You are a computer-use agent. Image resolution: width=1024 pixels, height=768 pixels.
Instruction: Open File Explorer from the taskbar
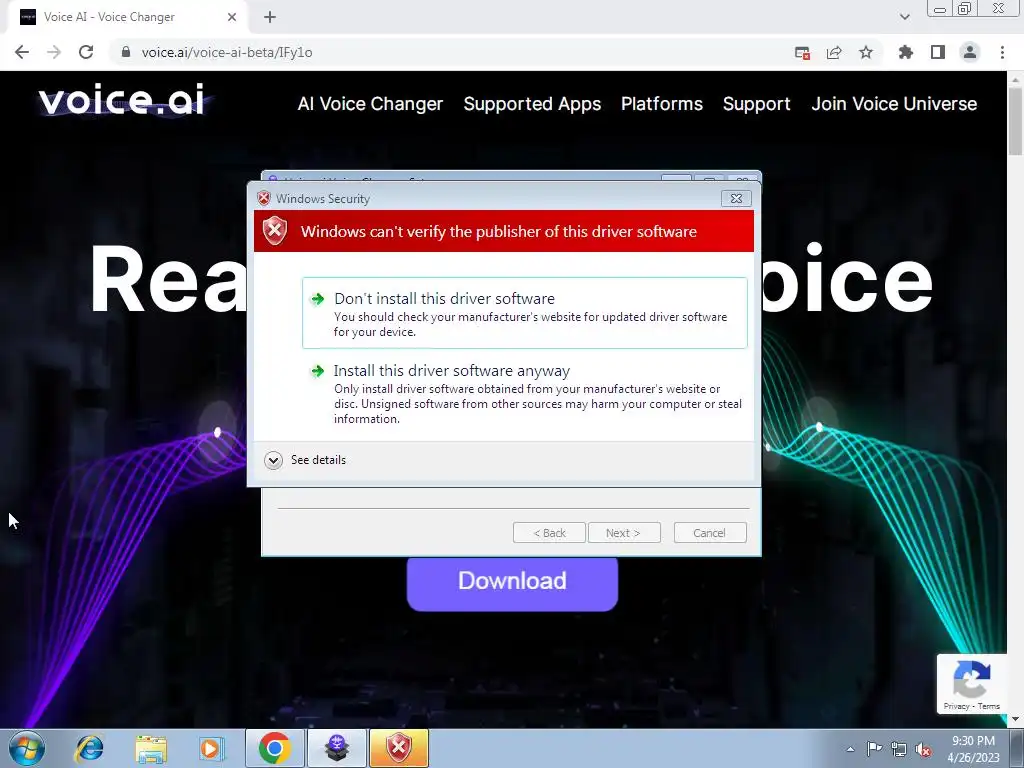coord(151,748)
